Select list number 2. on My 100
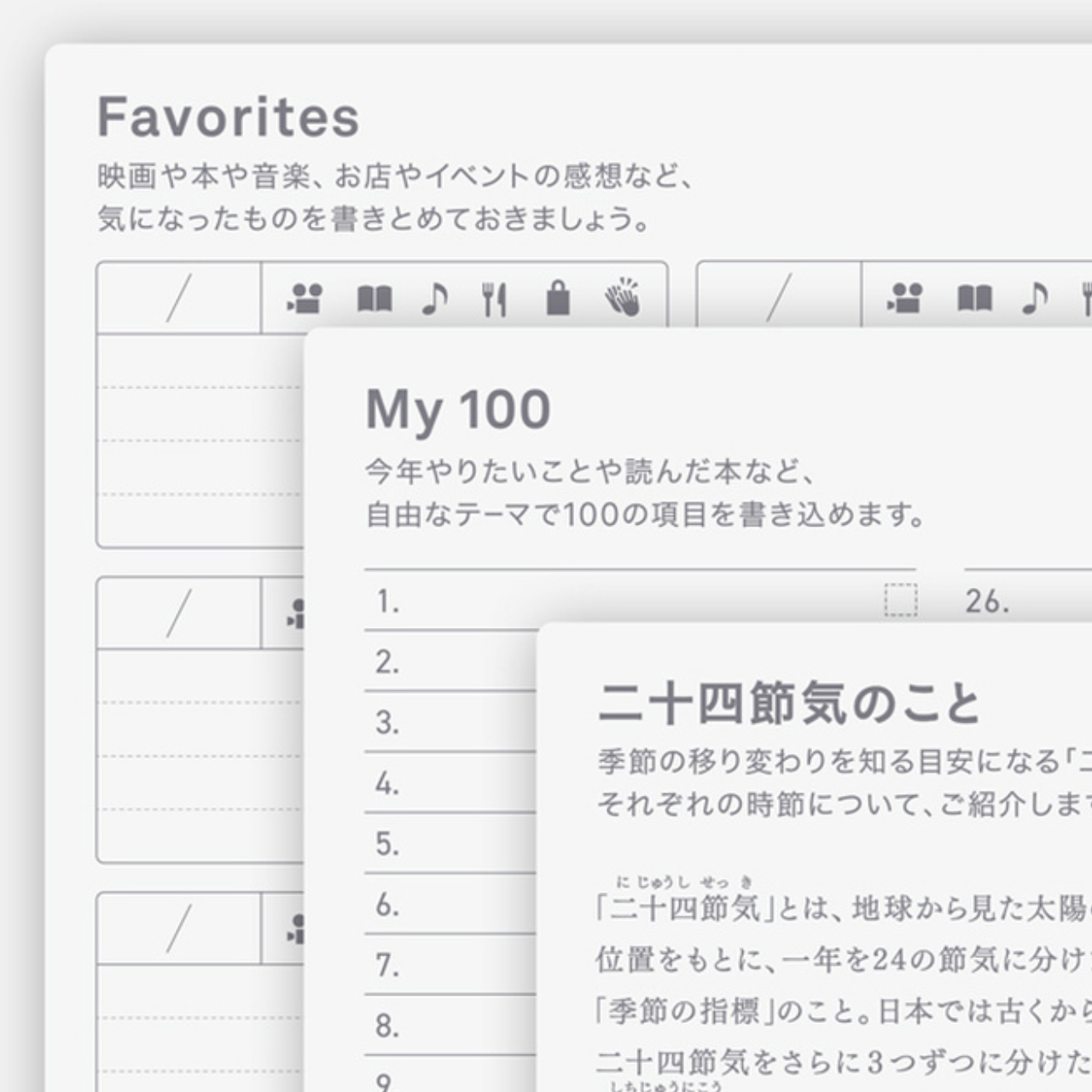Image resolution: width=1092 pixels, height=1092 pixels. [388, 662]
